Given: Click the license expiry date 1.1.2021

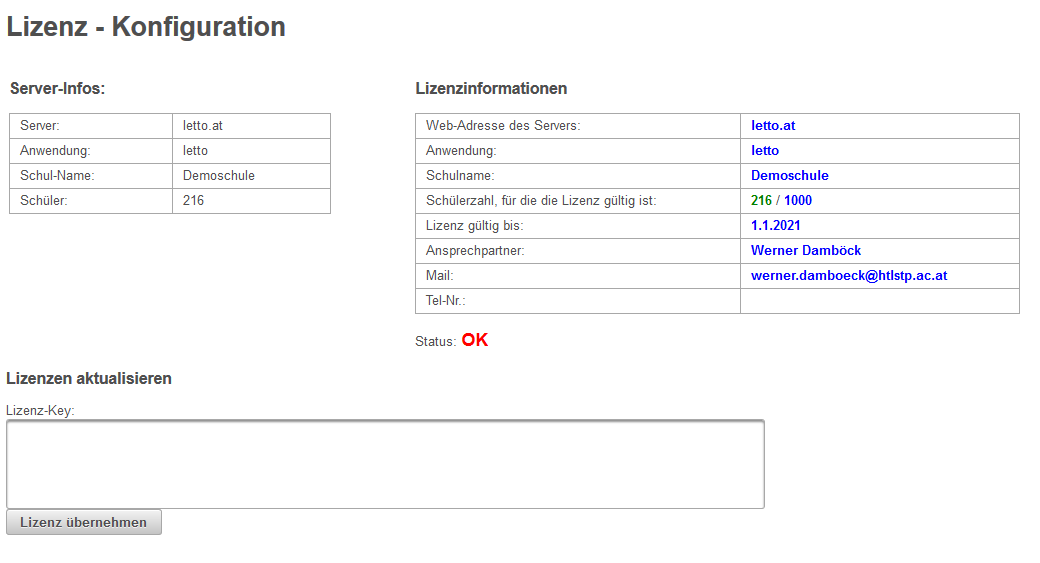Looking at the screenshot, I should click(x=775, y=225).
